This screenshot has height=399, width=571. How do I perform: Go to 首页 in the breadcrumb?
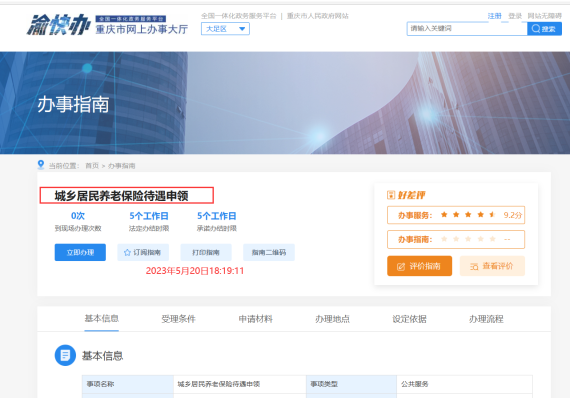pos(92,166)
